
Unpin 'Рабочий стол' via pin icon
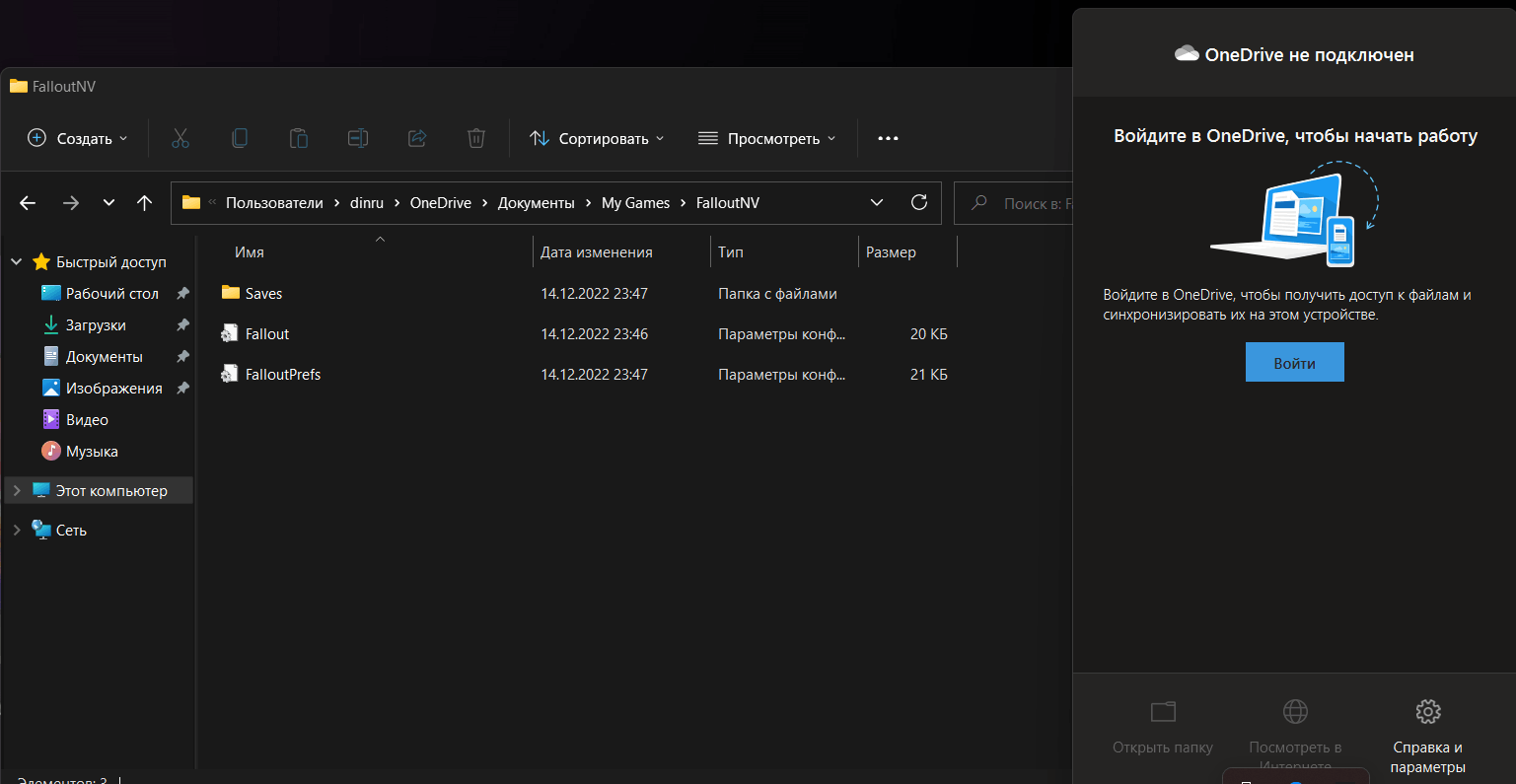pos(182,294)
